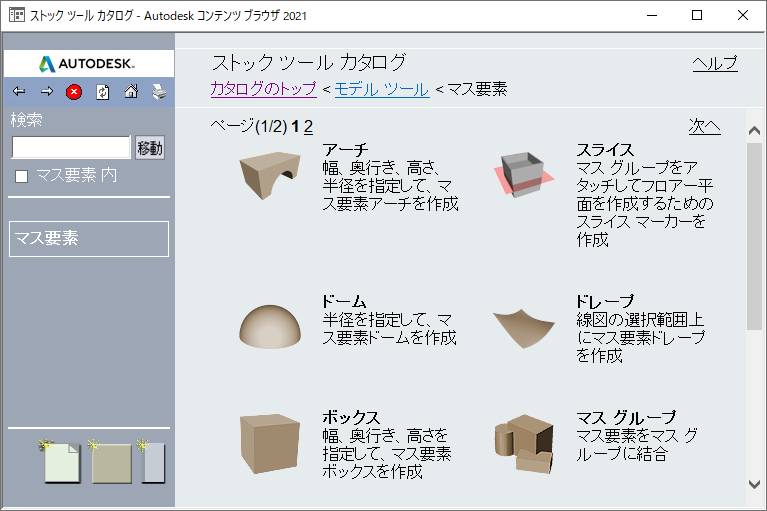Viewport: 767px width, 511px height.
Task: Go to the 次へ page link
Action: pyautogui.click(x=704, y=126)
